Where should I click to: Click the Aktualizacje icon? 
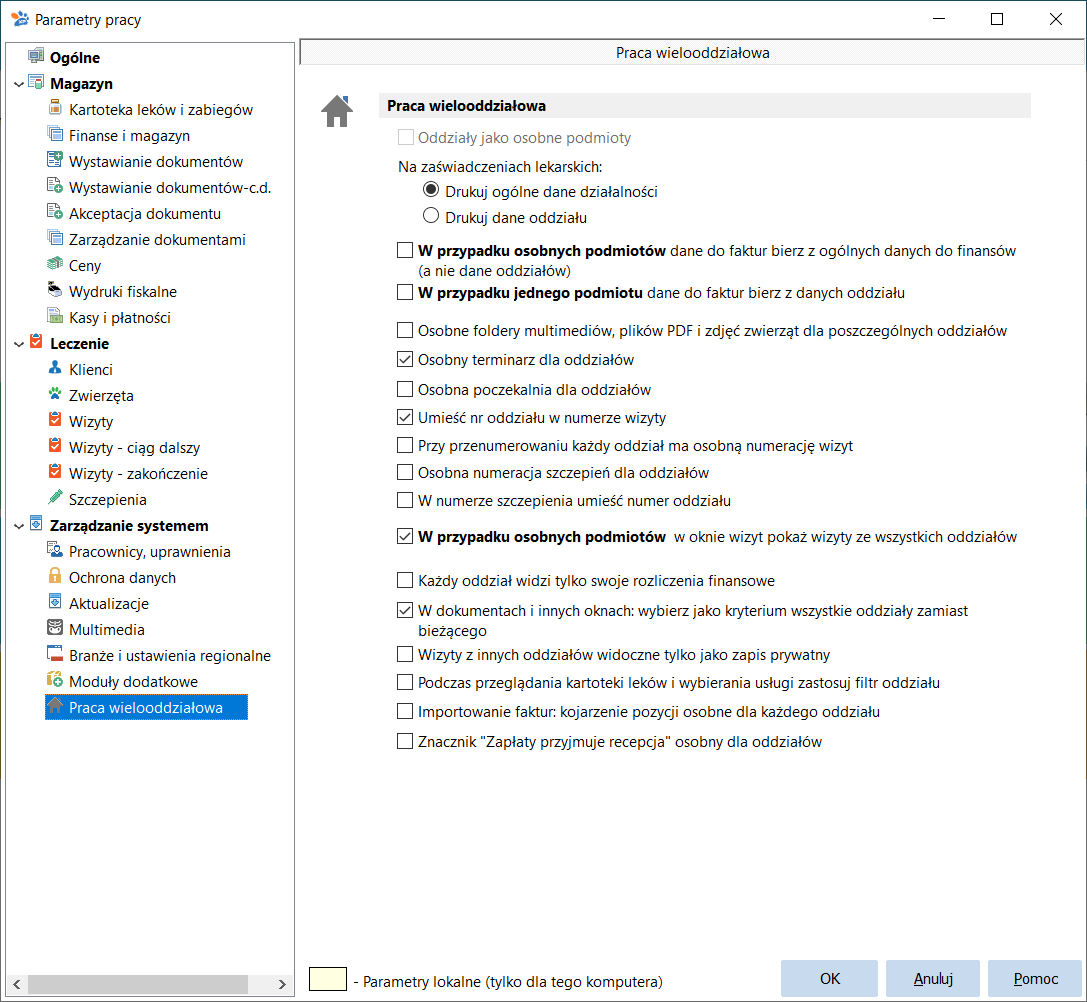pyautogui.click(x=55, y=602)
